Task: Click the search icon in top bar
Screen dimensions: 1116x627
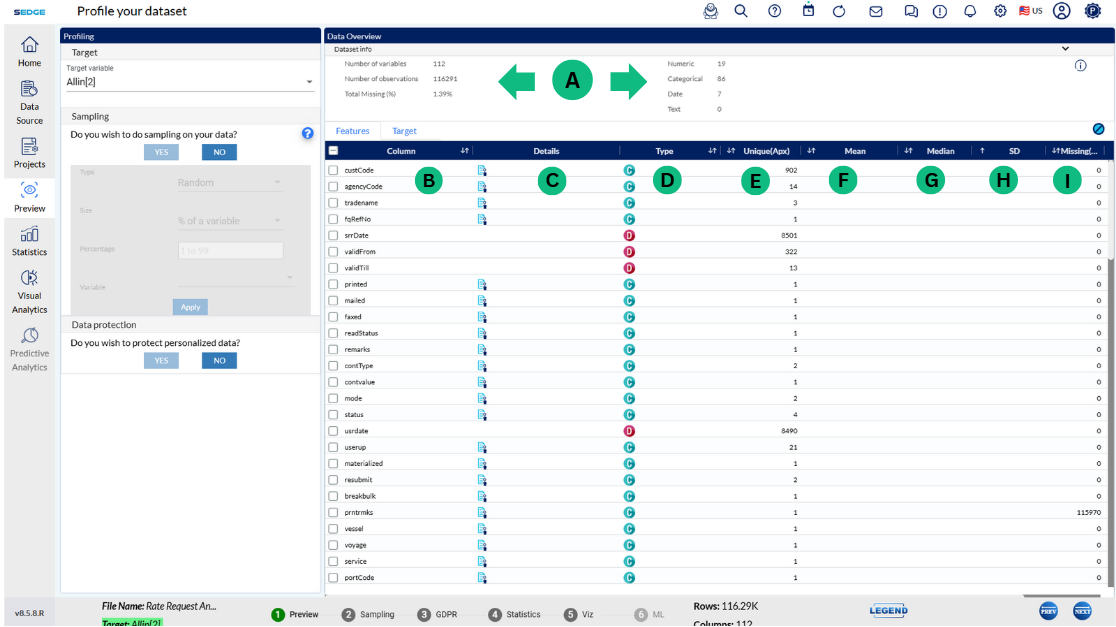Action: coord(741,11)
